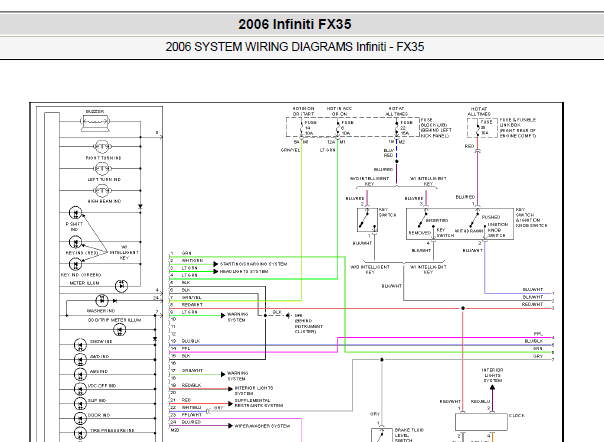Click "2006 SYSTEM WIRING DIAGRAMS Infiniti - FX35" subtitle

295,47
